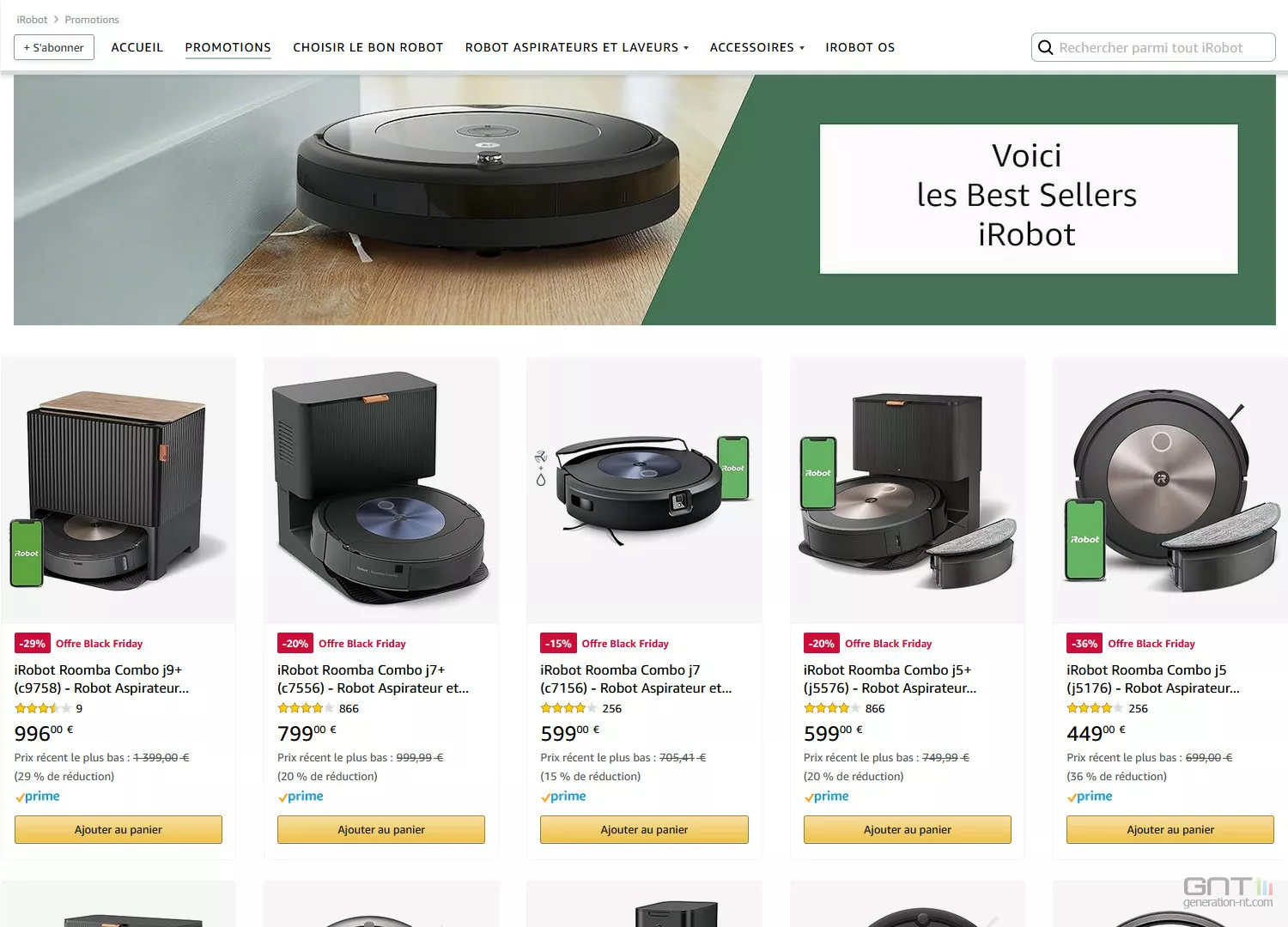Viewport: 1288px width, 927px height.
Task: Click prime logo under Roomba Combo j7
Action: (563, 797)
